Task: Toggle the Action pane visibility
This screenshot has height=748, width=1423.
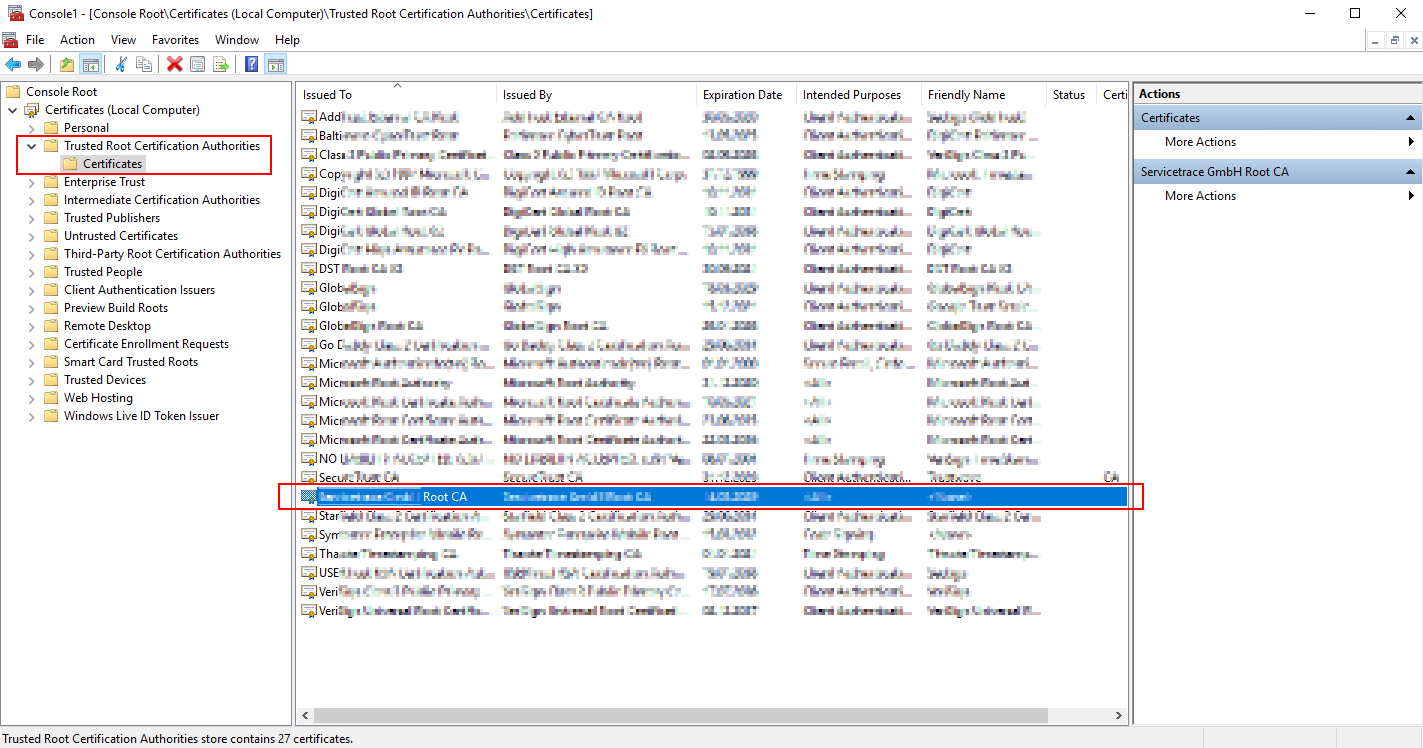Action: coord(276,63)
